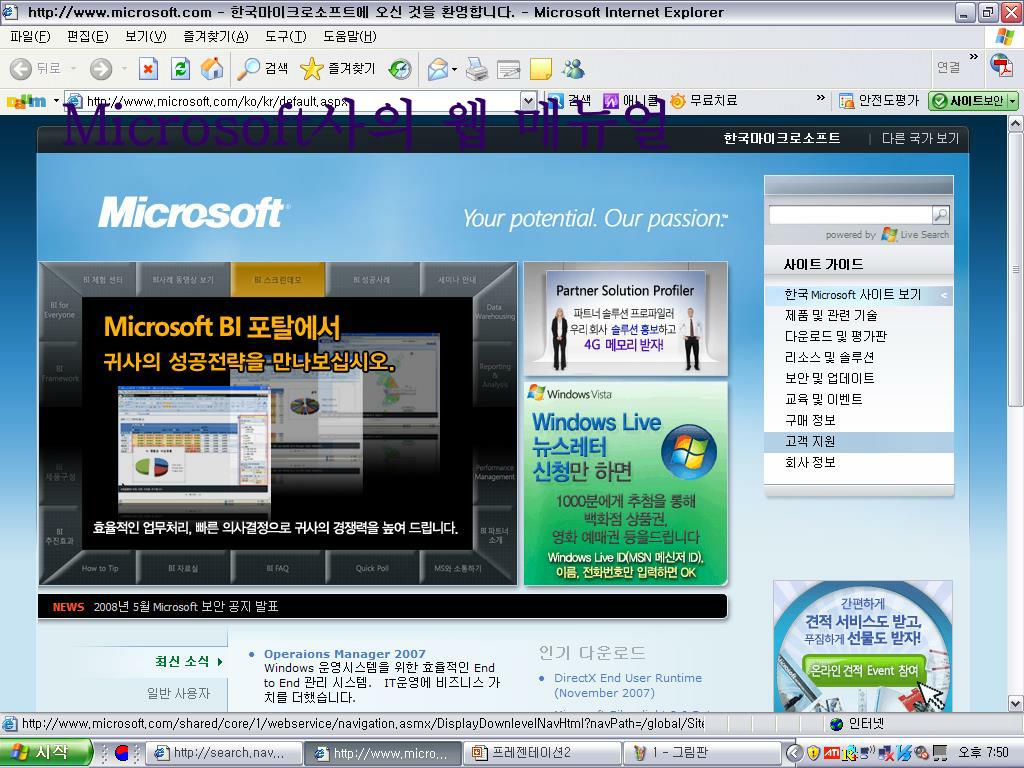The width and height of the screenshot is (1024, 768).
Task: Go to the home page via house icon
Action: click(x=212, y=69)
